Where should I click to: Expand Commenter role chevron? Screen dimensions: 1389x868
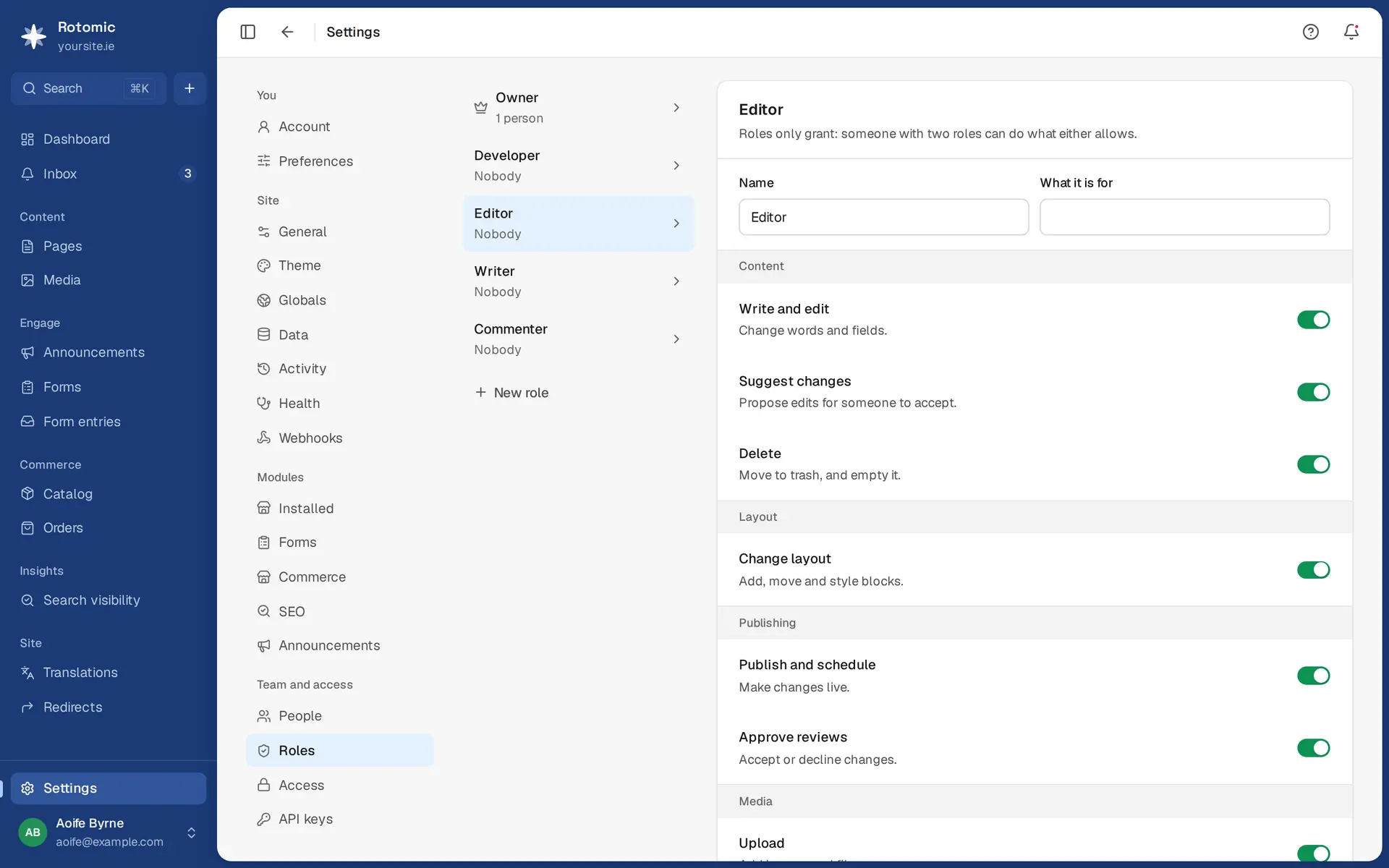tap(676, 339)
